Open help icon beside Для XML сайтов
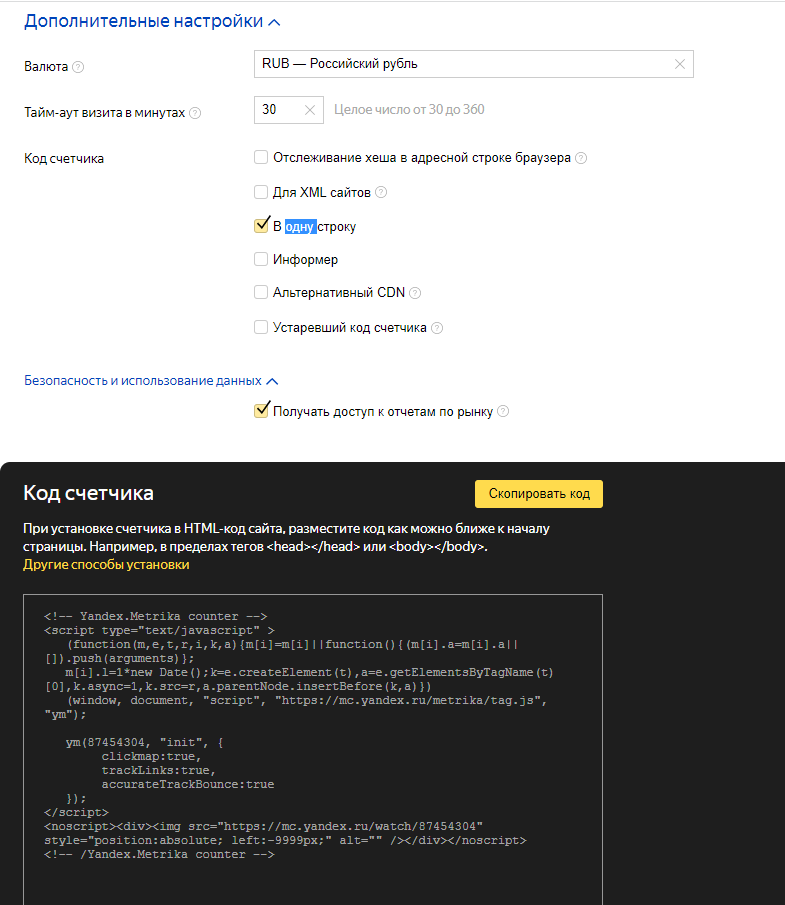The image size is (785, 905). coord(381,192)
